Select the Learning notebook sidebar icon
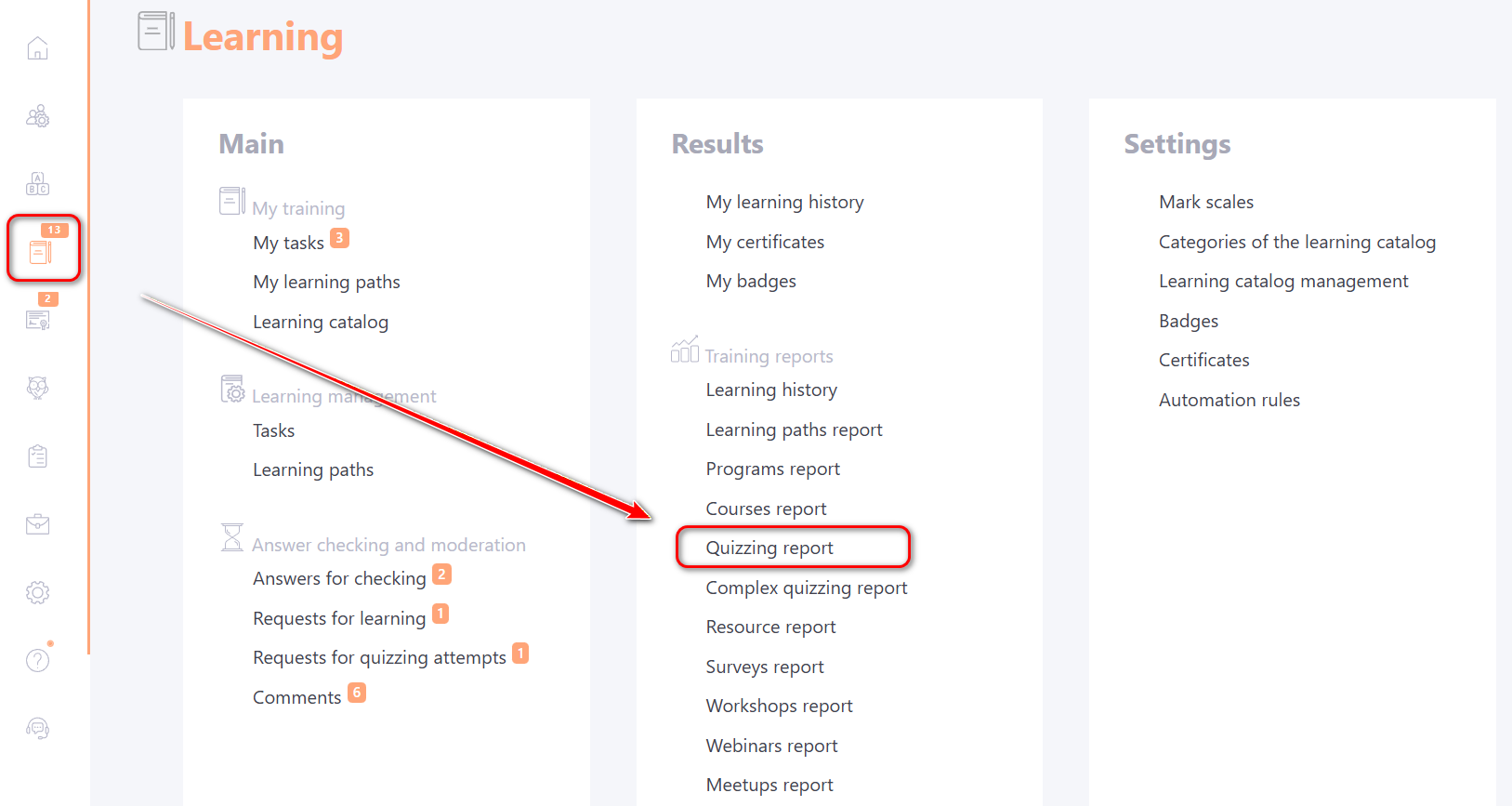The width and height of the screenshot is (1512, 806). click(41, 252)
